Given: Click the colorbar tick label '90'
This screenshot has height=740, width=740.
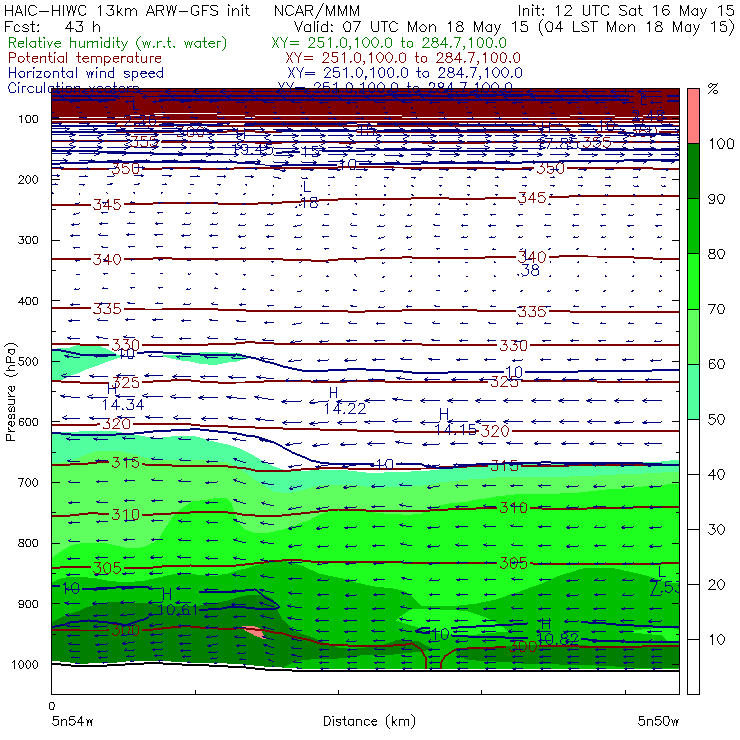Looking at the screenshot, I should pos(716,199).
